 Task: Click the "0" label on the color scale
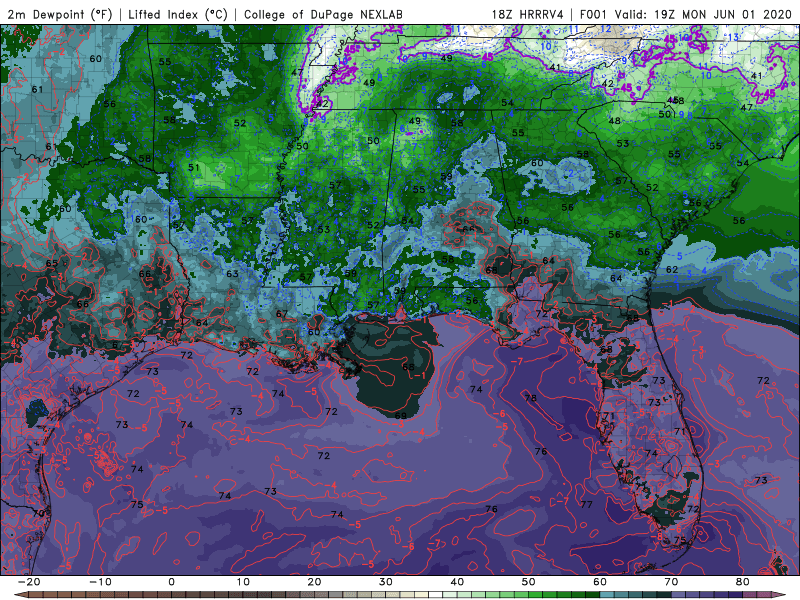click(x=171, y=582)
